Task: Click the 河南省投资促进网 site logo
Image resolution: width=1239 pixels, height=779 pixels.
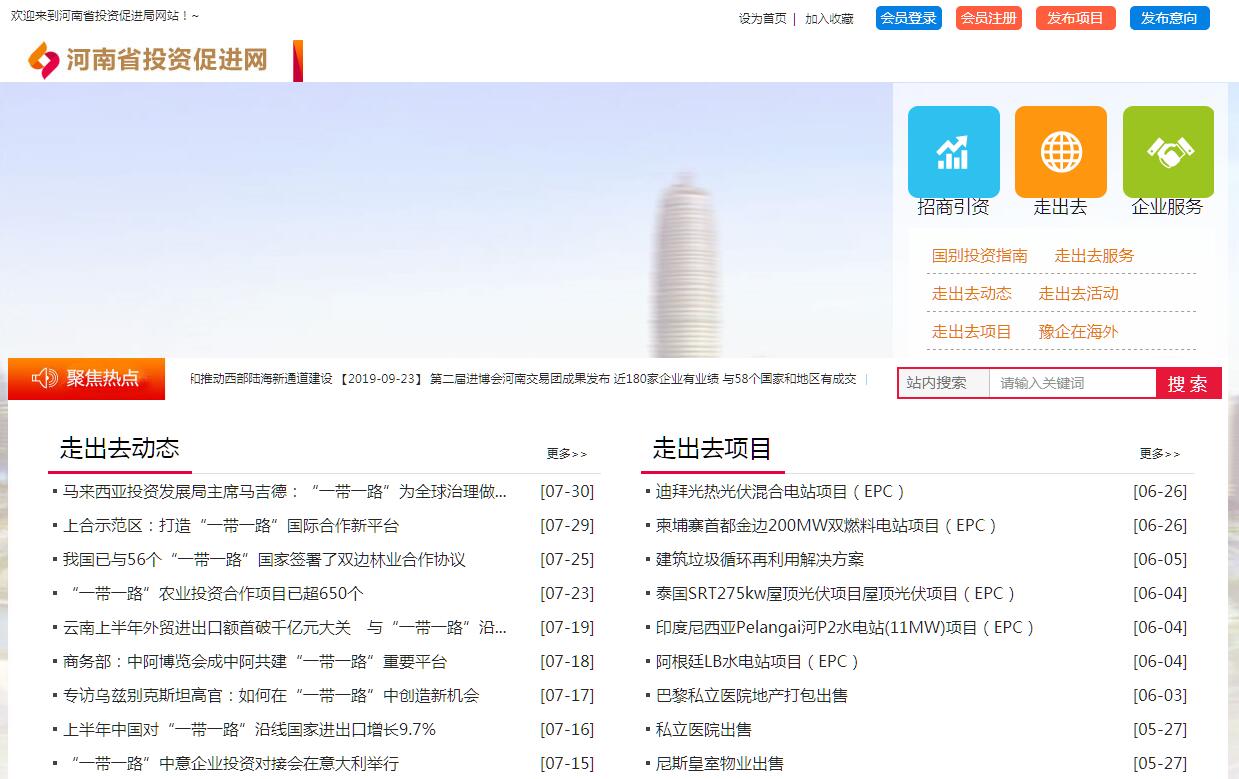Action: pos(150,60)
